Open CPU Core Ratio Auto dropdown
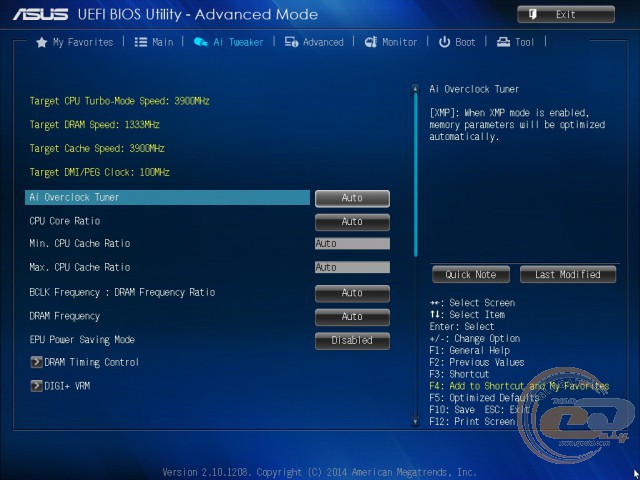 pos(352,222)
